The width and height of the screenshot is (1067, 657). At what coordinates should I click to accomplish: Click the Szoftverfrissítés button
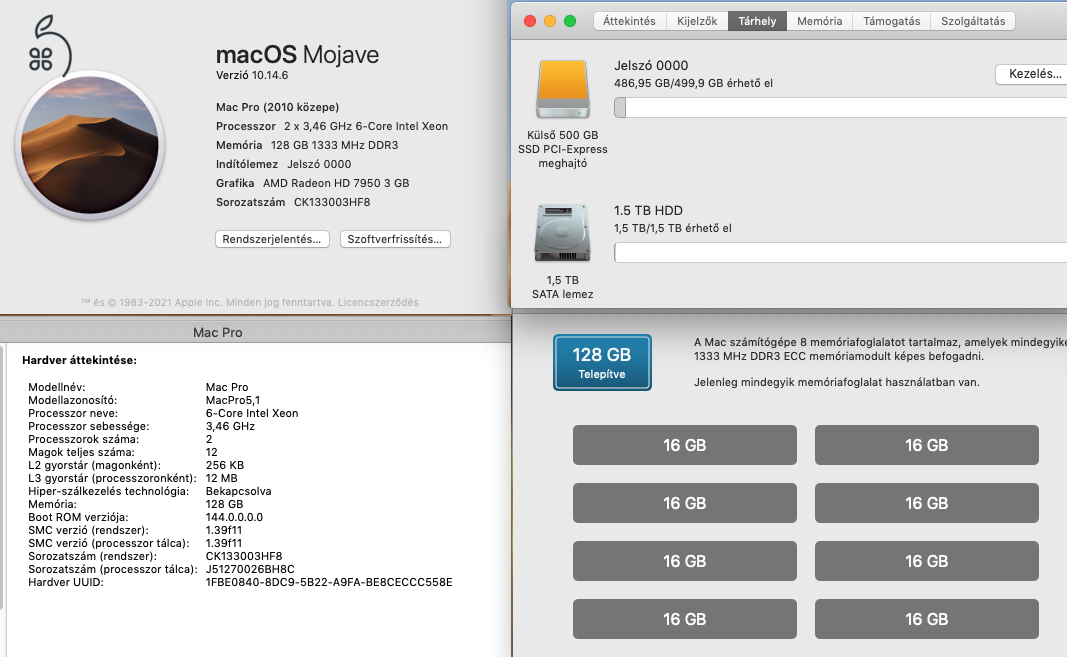click(x=396, y=239)
